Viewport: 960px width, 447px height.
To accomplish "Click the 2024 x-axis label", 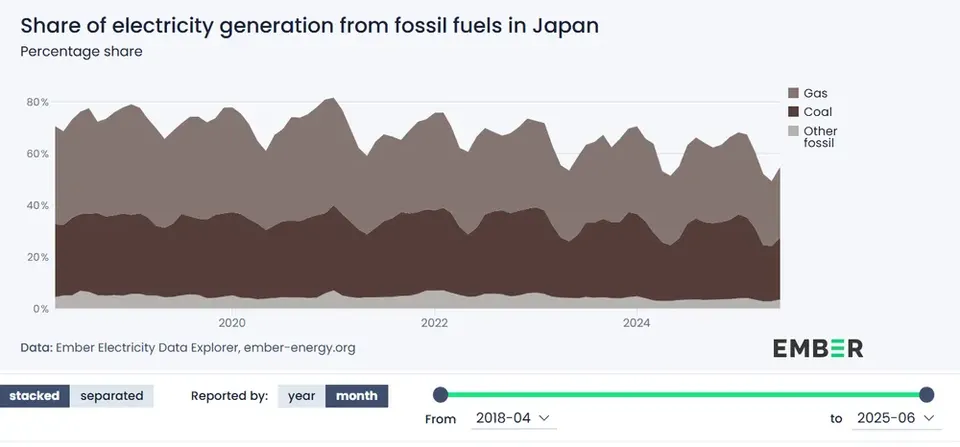I will click(x=637, y=323).
